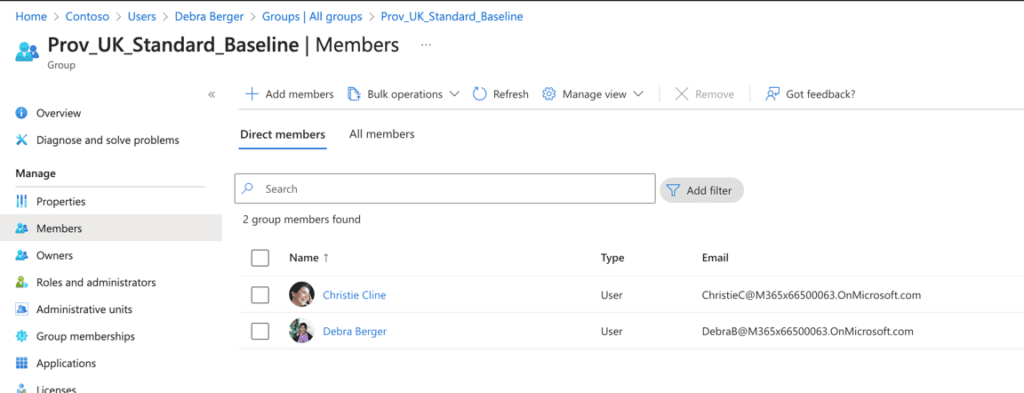Go to Groups | All groups breadcrumb

tap(312, 16)
